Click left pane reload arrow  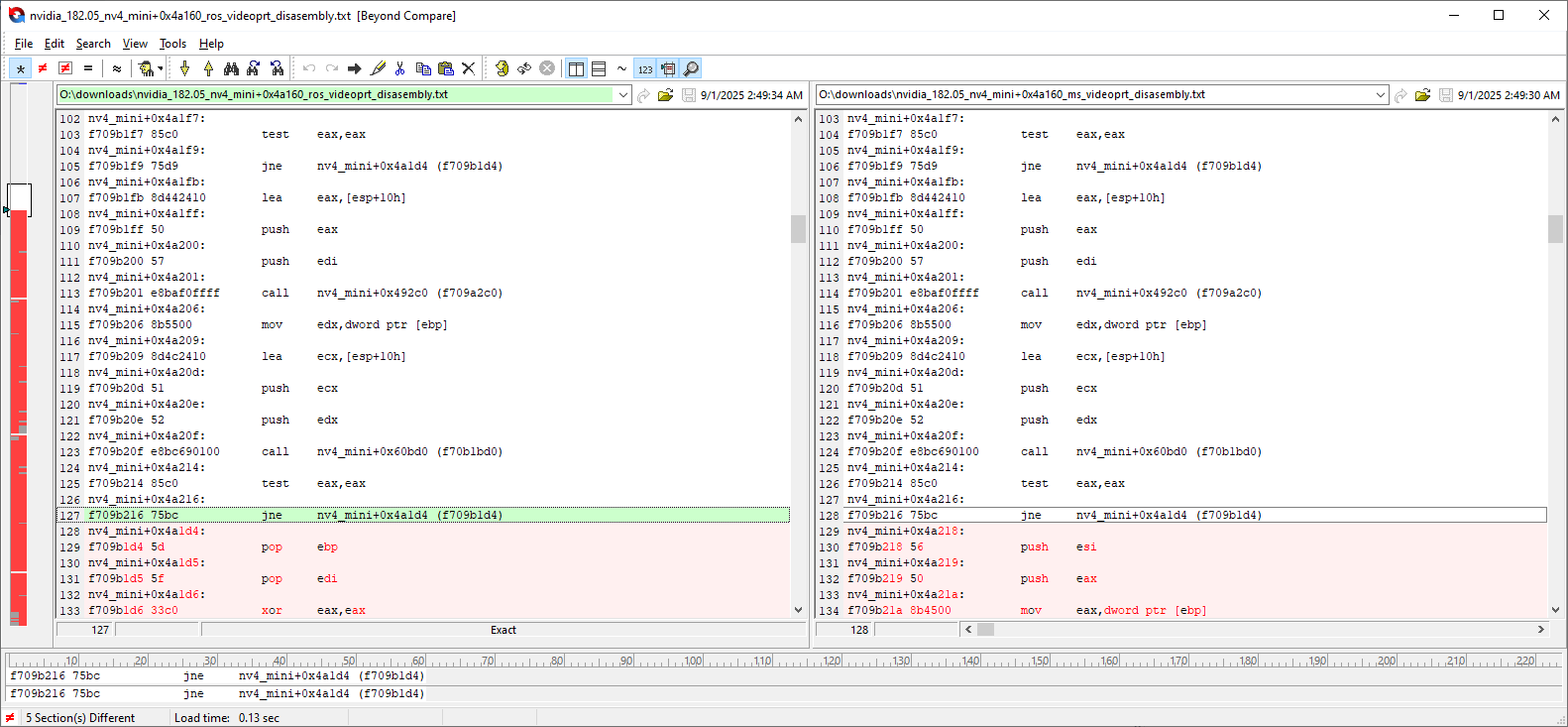[x=644, y=95]
